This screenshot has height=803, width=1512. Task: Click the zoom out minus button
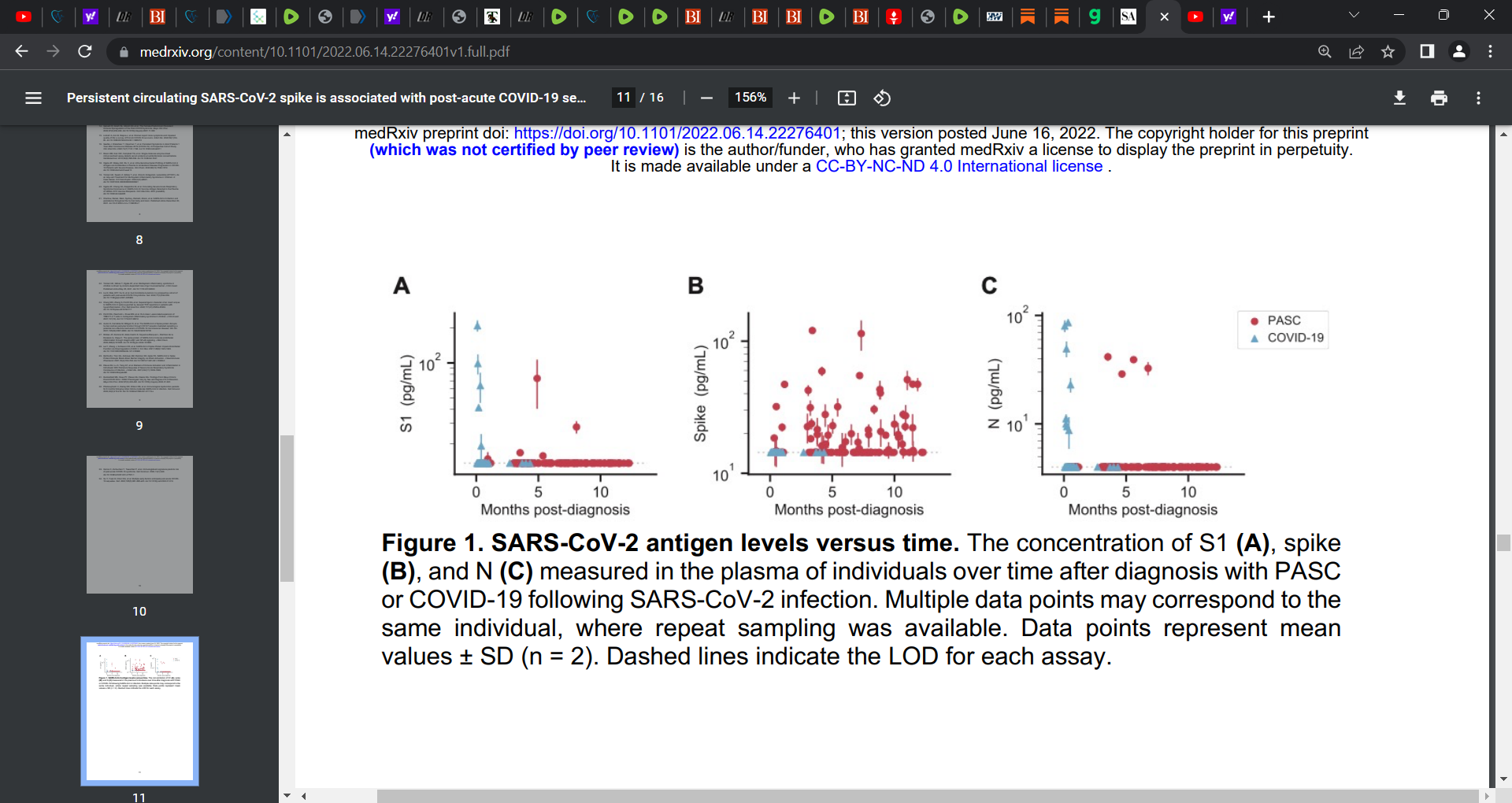706,98
